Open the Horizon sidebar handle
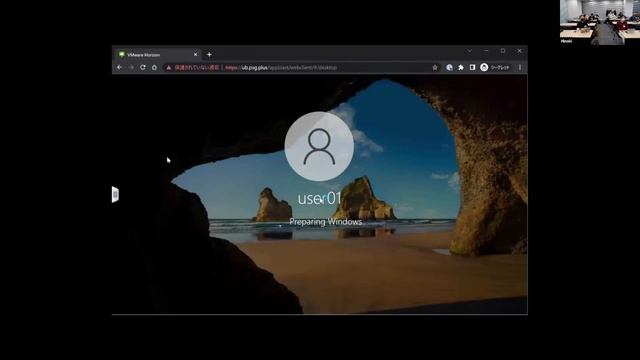The height and width of the screenshot is (360, 640). tap(115, 194)
